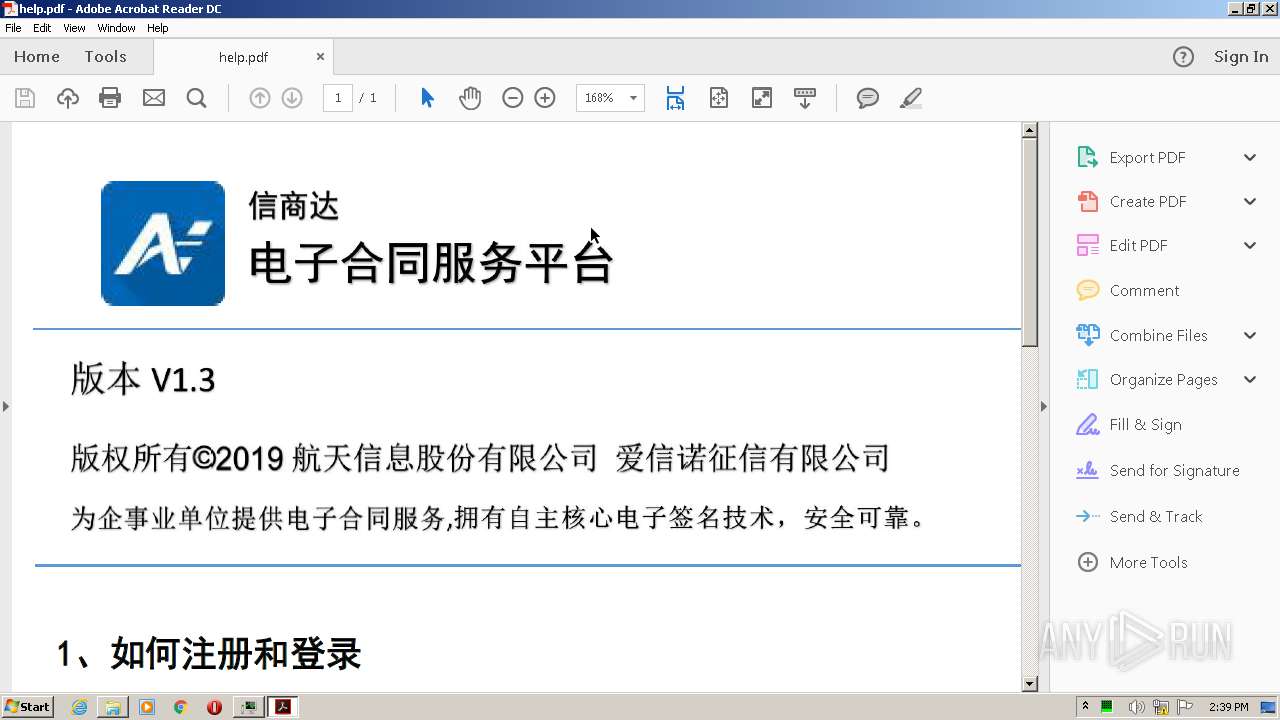This screenshot has height=720, width=1280.
Task: Click the page number input field
Action: pos(338,98)
